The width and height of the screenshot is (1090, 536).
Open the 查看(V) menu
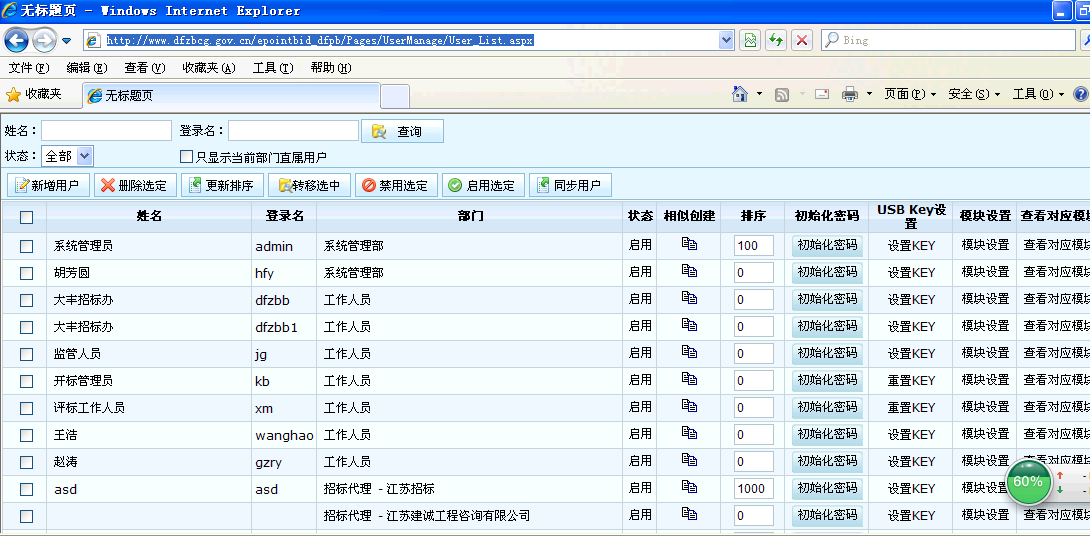(145, 67)
